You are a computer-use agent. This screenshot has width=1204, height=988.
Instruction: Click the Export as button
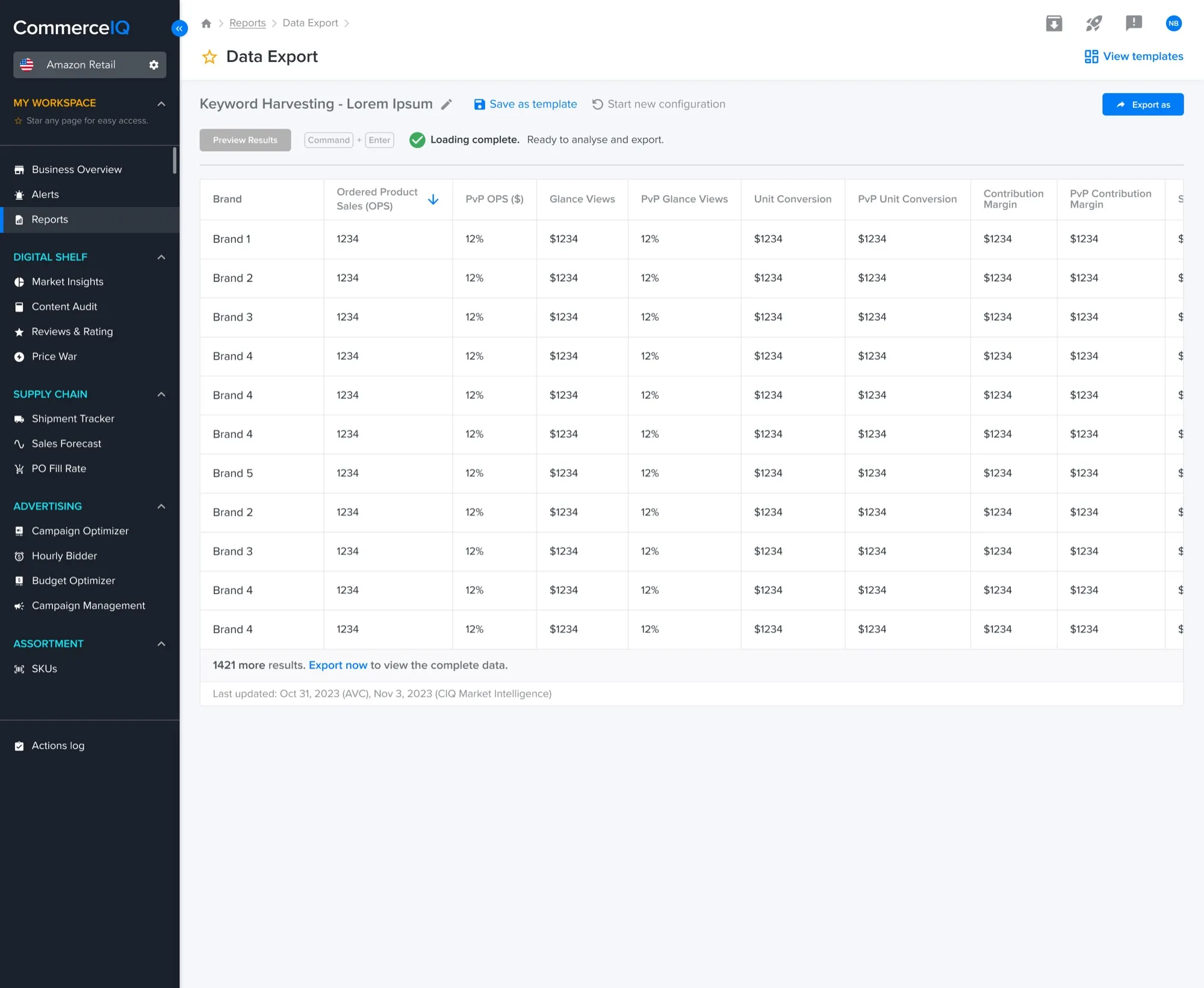[x=1143, y=105]
